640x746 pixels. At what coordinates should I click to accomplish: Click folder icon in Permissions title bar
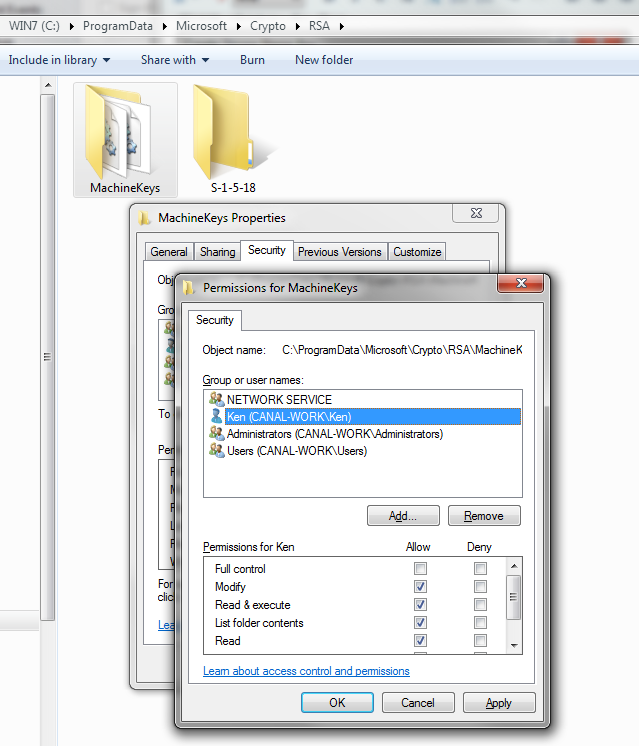pyautogui.click(x=189, y=287)
